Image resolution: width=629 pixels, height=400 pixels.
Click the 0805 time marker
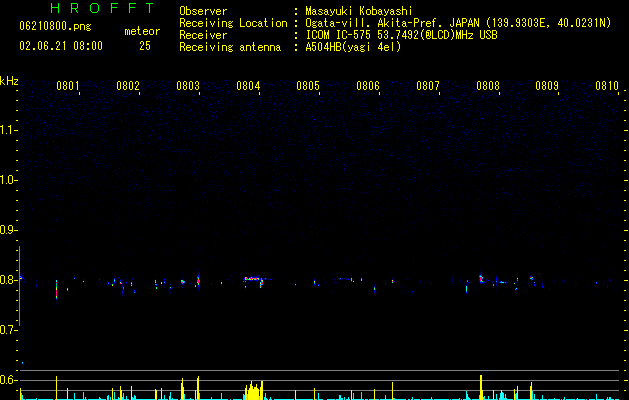coord(308,86)
